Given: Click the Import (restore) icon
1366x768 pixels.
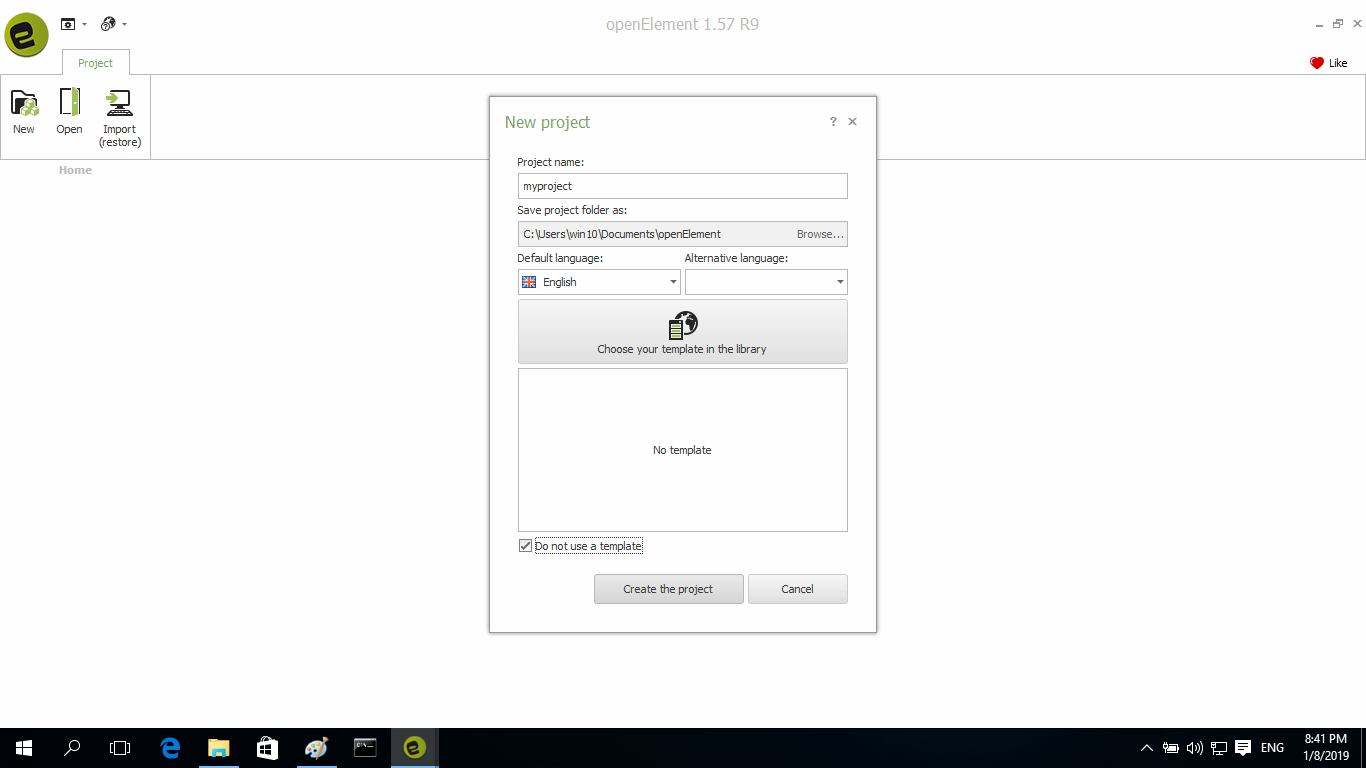Looking at the screenshot, I should click(x=120, y=103).
